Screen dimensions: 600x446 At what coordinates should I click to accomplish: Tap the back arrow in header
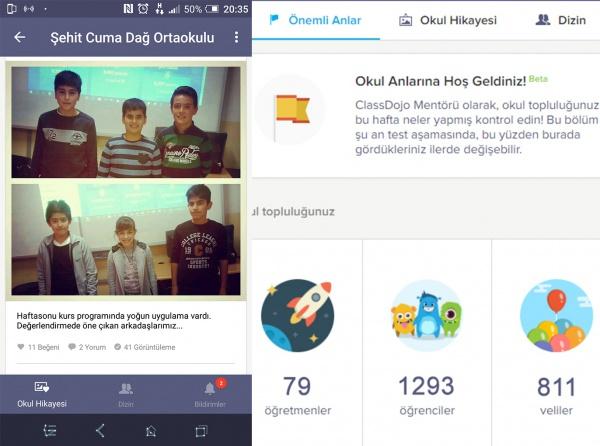click(x=20, y=37)
